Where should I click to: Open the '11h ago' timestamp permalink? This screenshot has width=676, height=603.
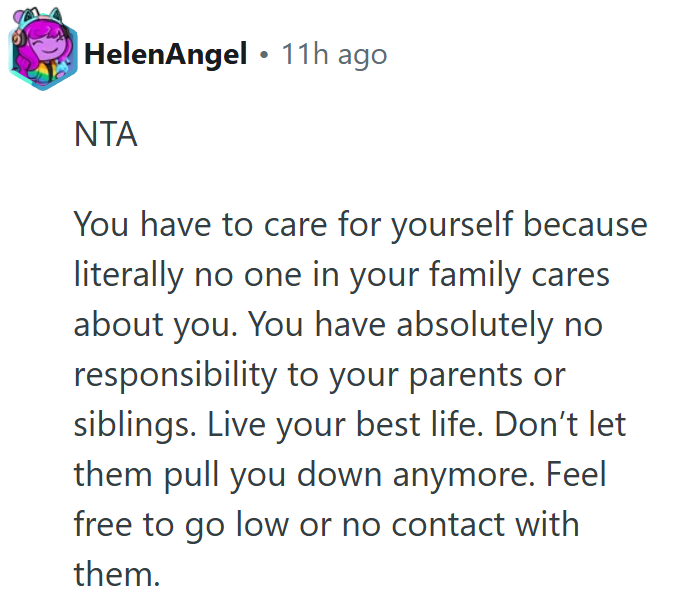(334, 55)
